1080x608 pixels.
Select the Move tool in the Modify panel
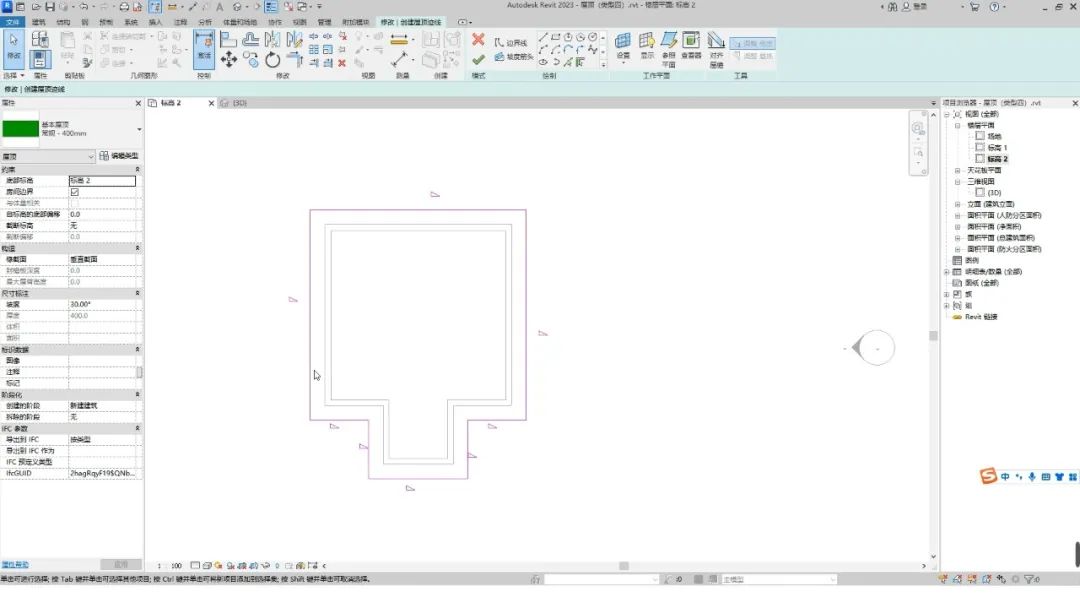[x=229, y=60]
